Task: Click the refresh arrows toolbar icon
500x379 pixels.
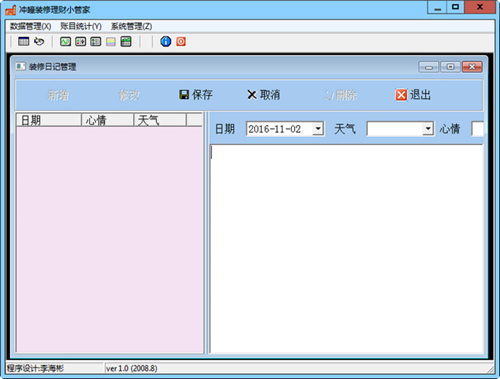Action: click(39, 42)
